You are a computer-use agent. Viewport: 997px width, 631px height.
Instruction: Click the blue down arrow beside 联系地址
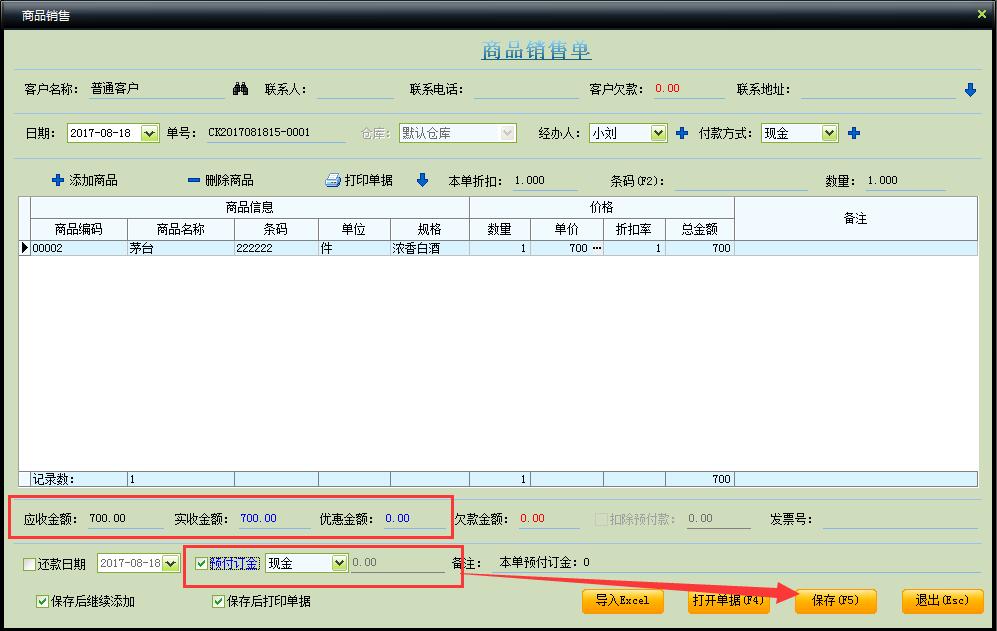(x=970, y=90)
